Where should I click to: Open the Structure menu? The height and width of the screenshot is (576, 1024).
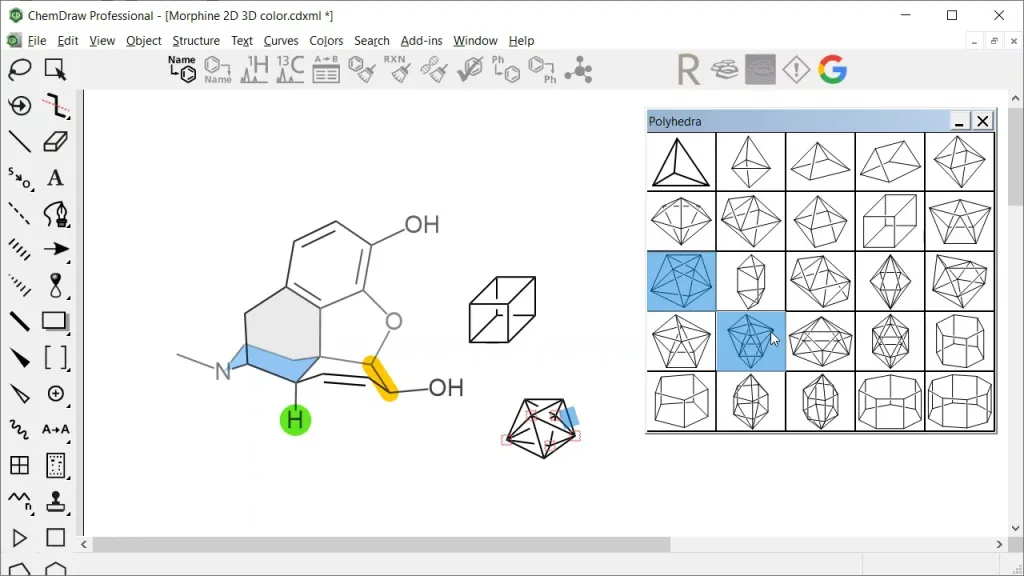click(x=196, y=41)
